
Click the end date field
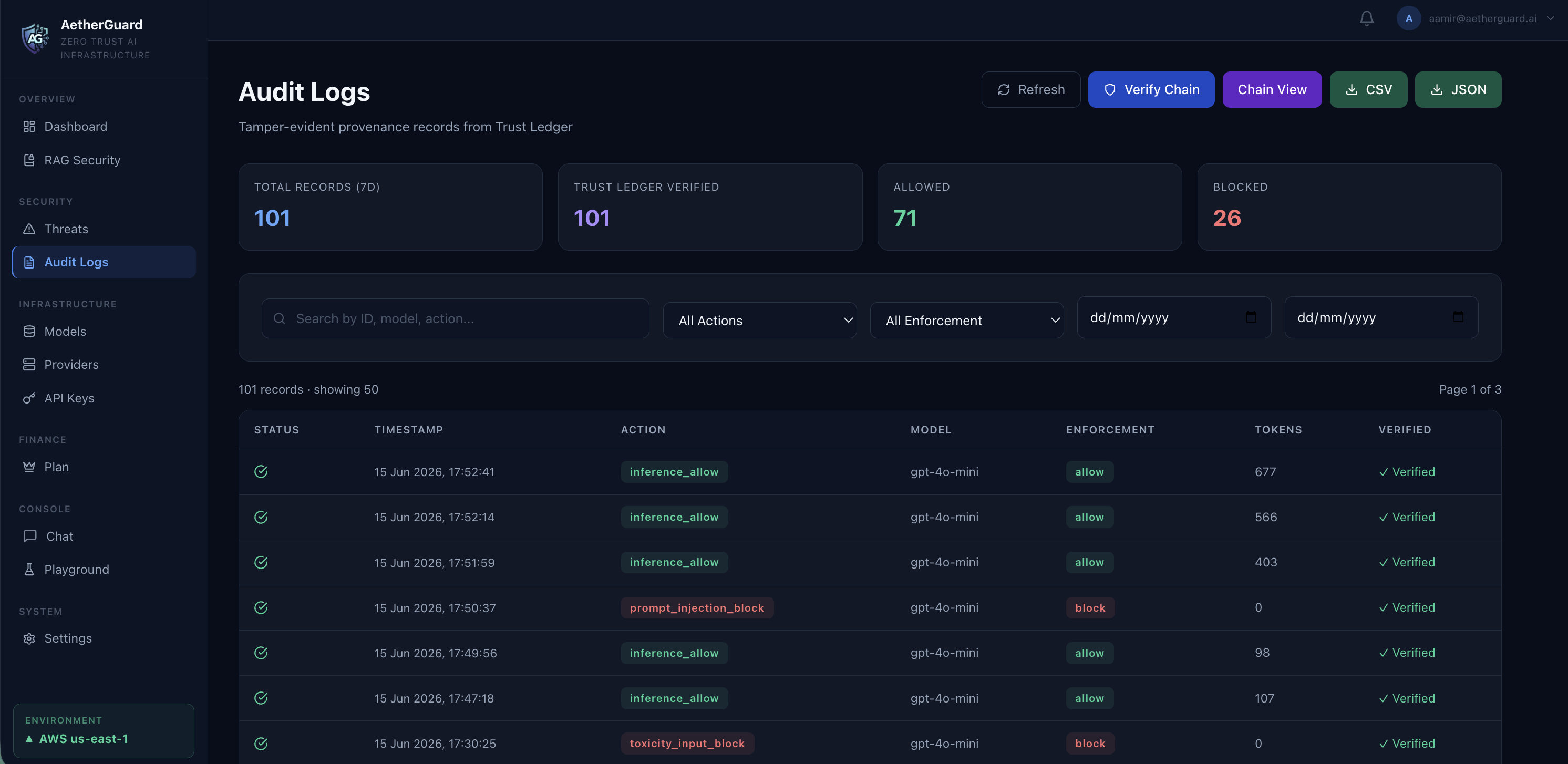tap(1381, 317)
